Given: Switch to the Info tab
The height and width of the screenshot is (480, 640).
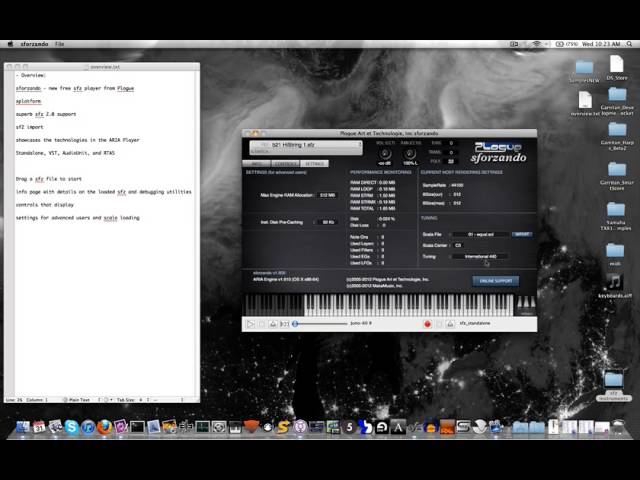Looking at the screenshot, I should click(x=256, y=164).
